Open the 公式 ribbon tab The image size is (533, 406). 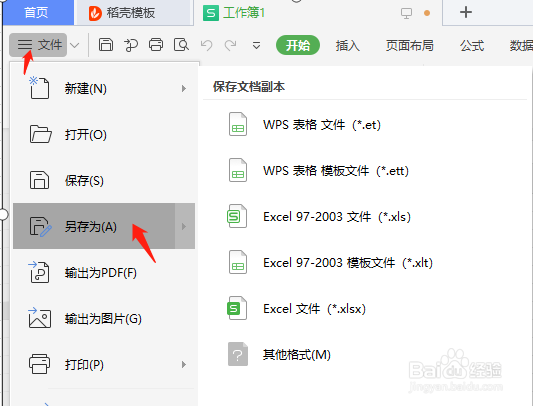click(x=472, y=45)
